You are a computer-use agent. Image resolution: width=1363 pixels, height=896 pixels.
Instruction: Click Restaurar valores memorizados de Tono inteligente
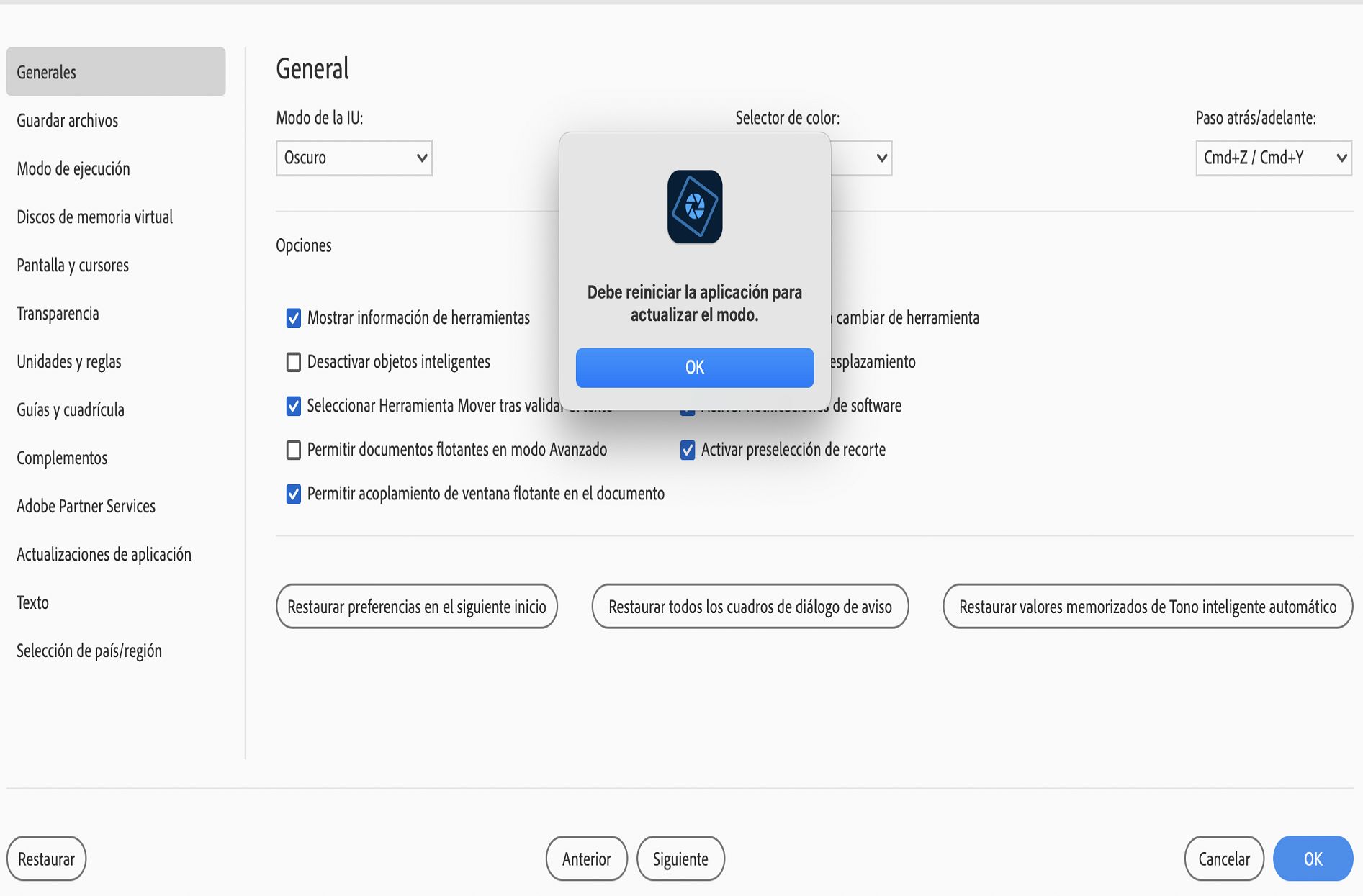point(1148,607)
